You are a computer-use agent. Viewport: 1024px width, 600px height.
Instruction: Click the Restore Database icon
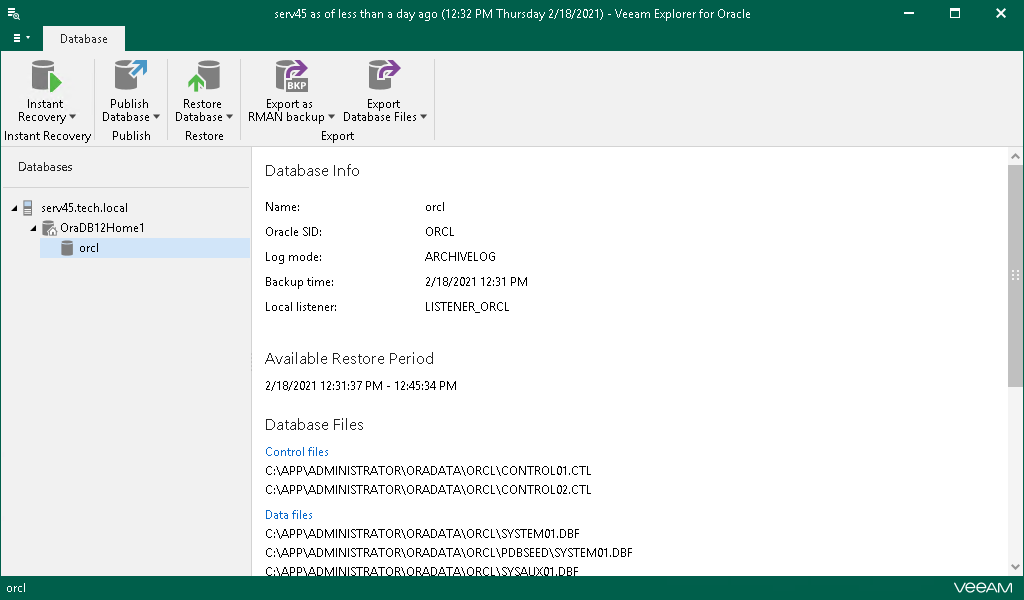(204, 76)
